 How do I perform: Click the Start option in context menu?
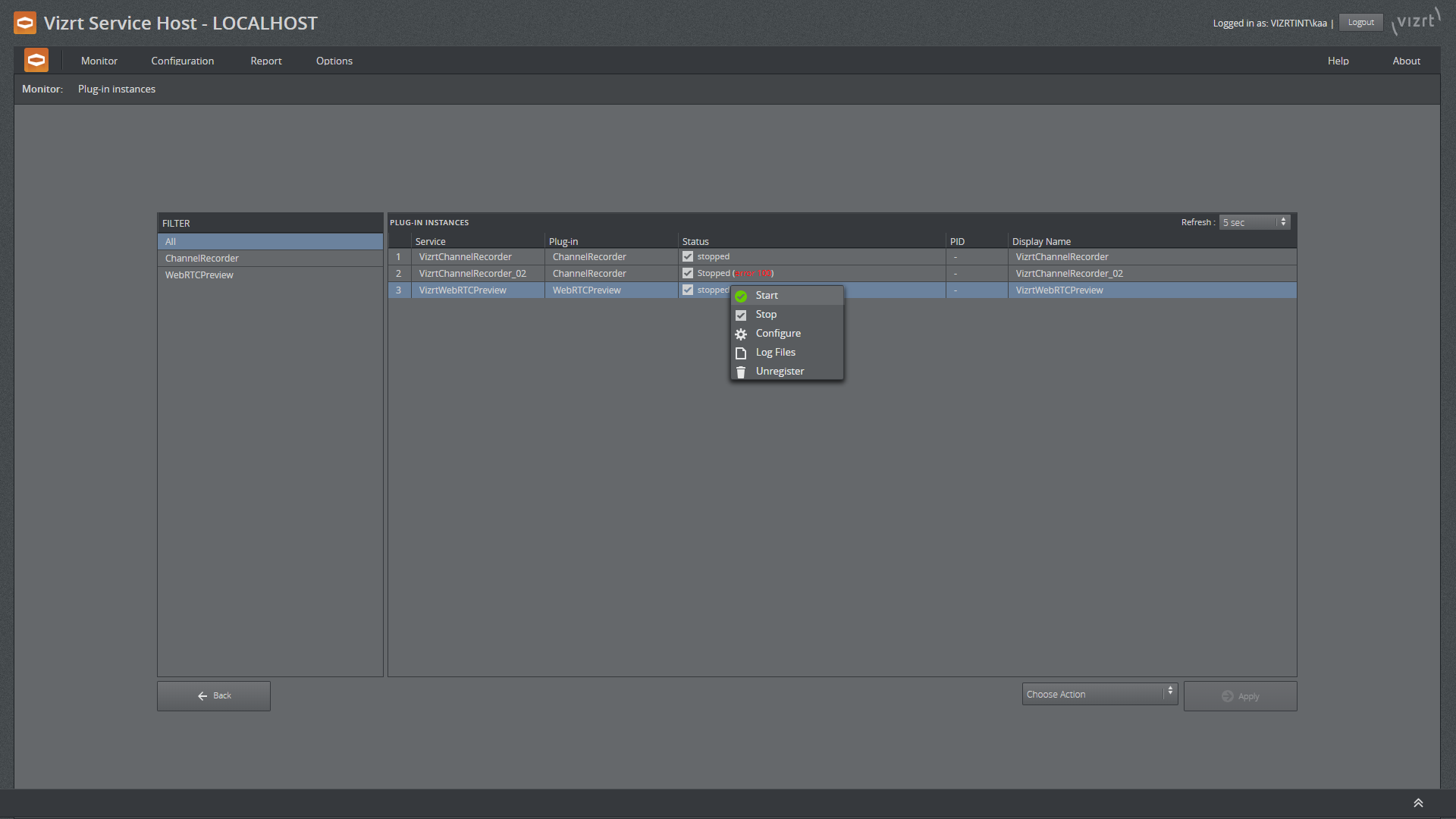click(766, 295)
